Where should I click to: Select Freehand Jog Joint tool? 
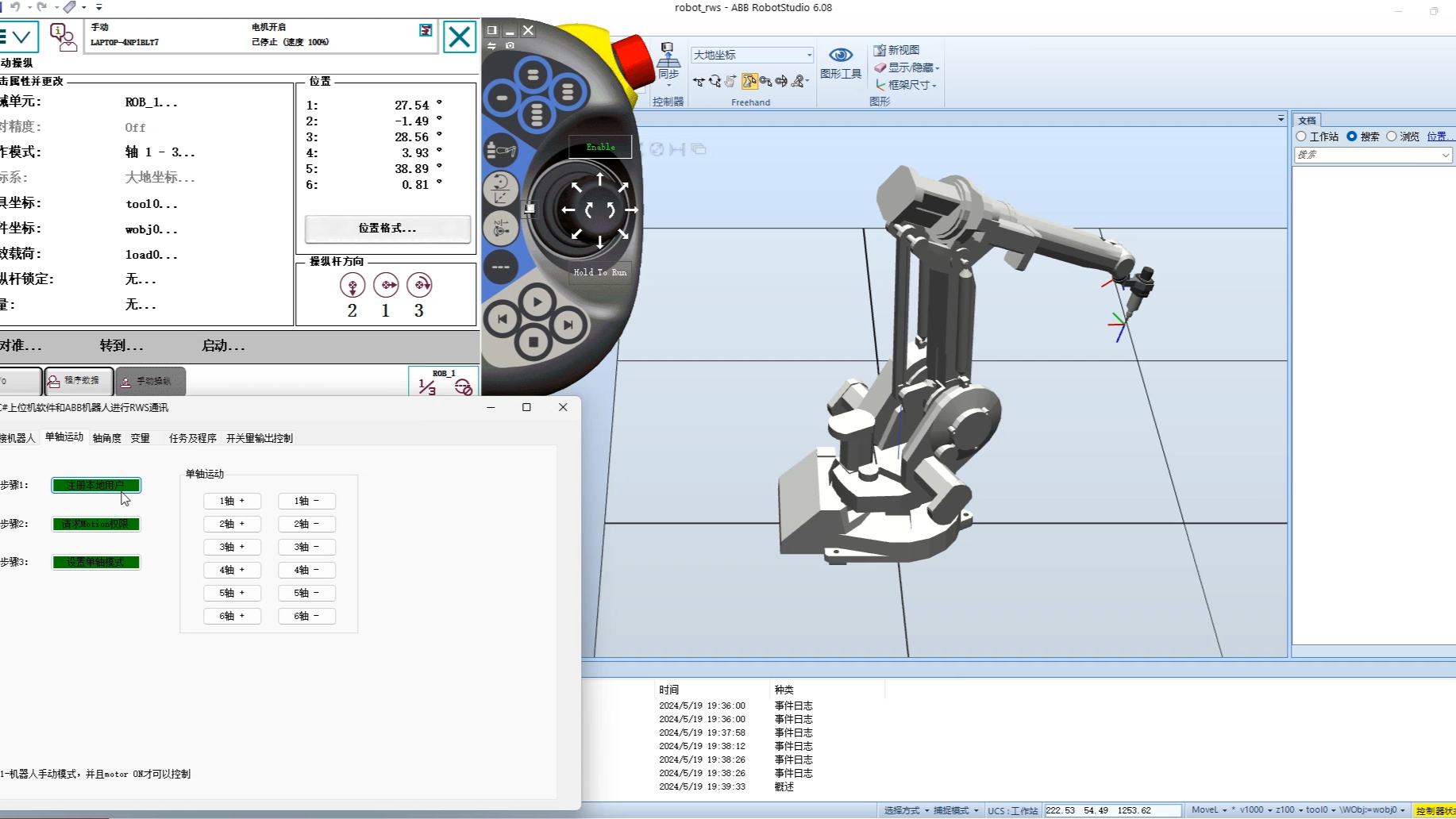click(x=731, y=81)
